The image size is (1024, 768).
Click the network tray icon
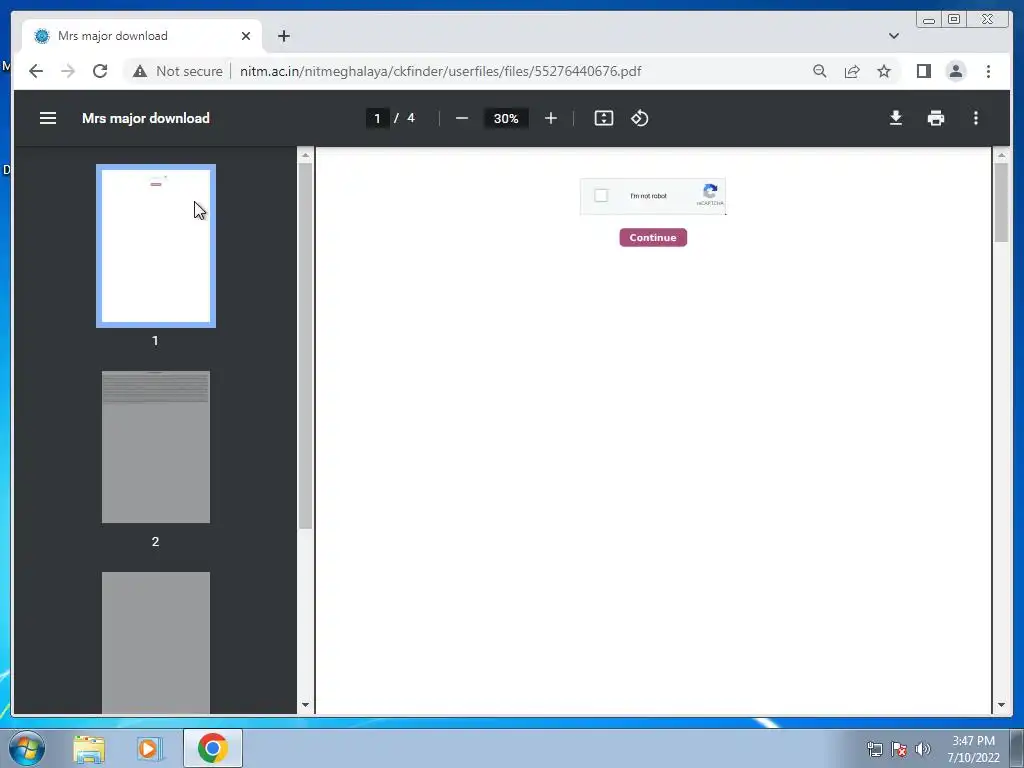(x=874, y=749)
